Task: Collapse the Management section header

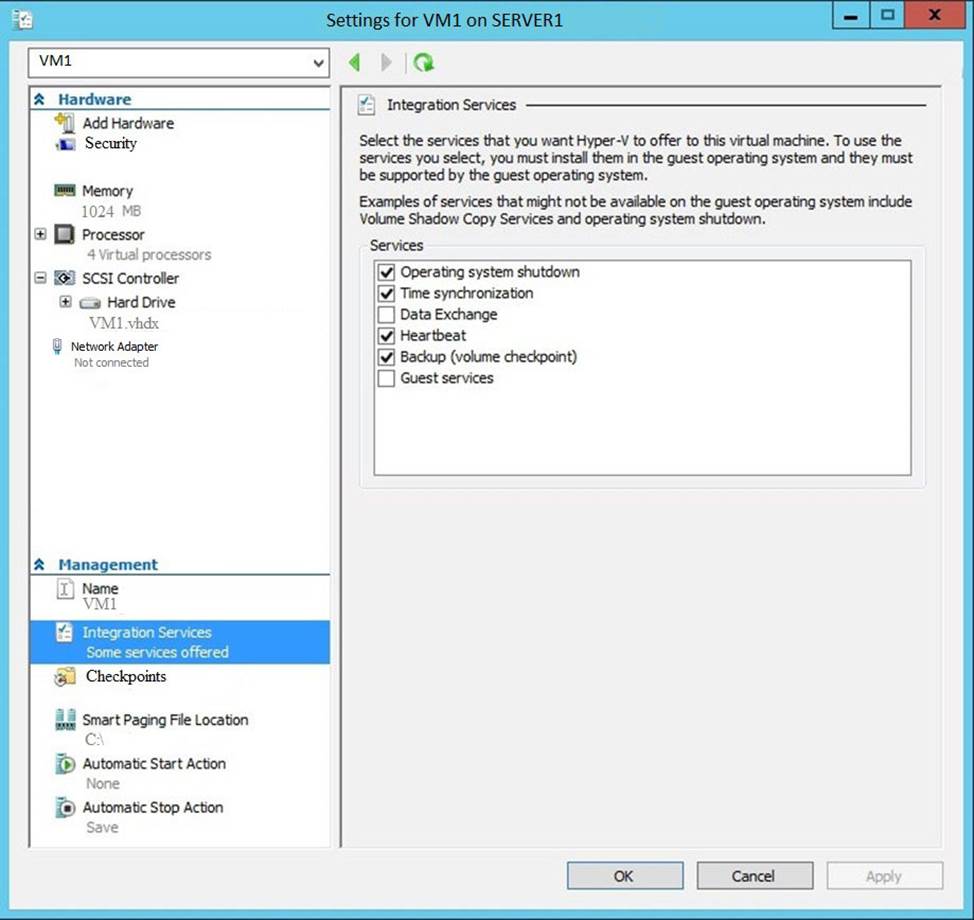Action: pyautogui.click(x=40, y=565)
